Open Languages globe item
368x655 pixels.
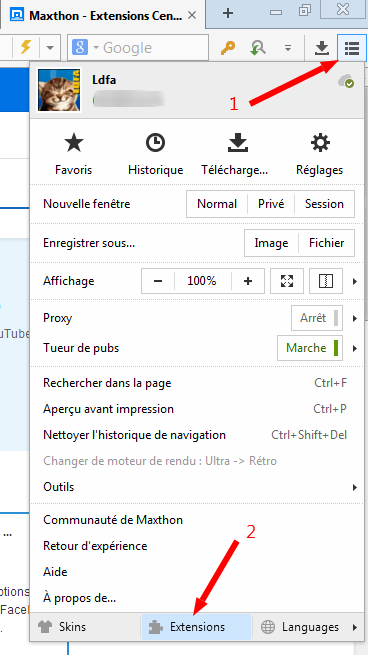coord(299,627)
